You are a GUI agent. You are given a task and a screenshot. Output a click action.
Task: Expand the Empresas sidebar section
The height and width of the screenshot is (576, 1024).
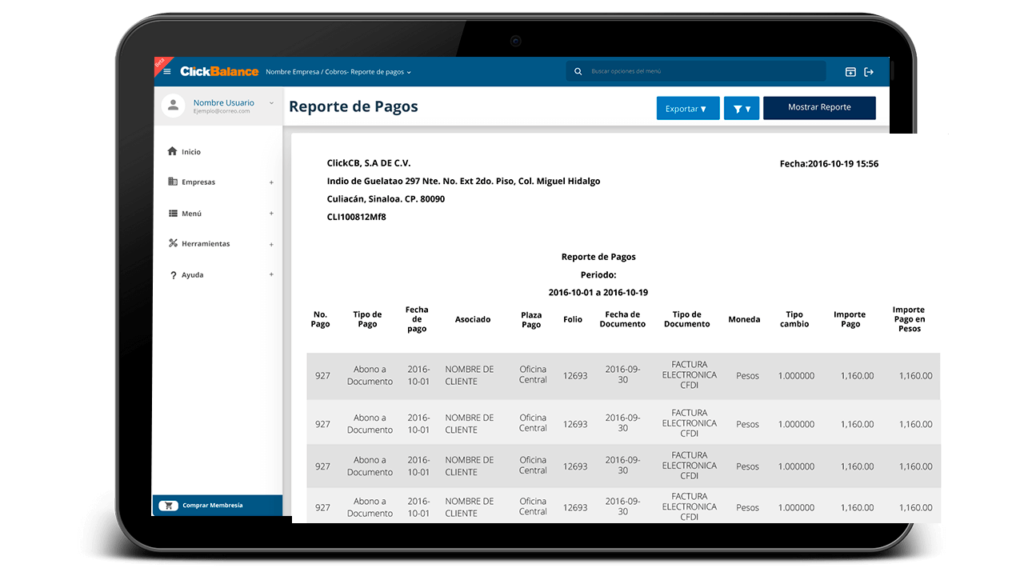point(271,183)
